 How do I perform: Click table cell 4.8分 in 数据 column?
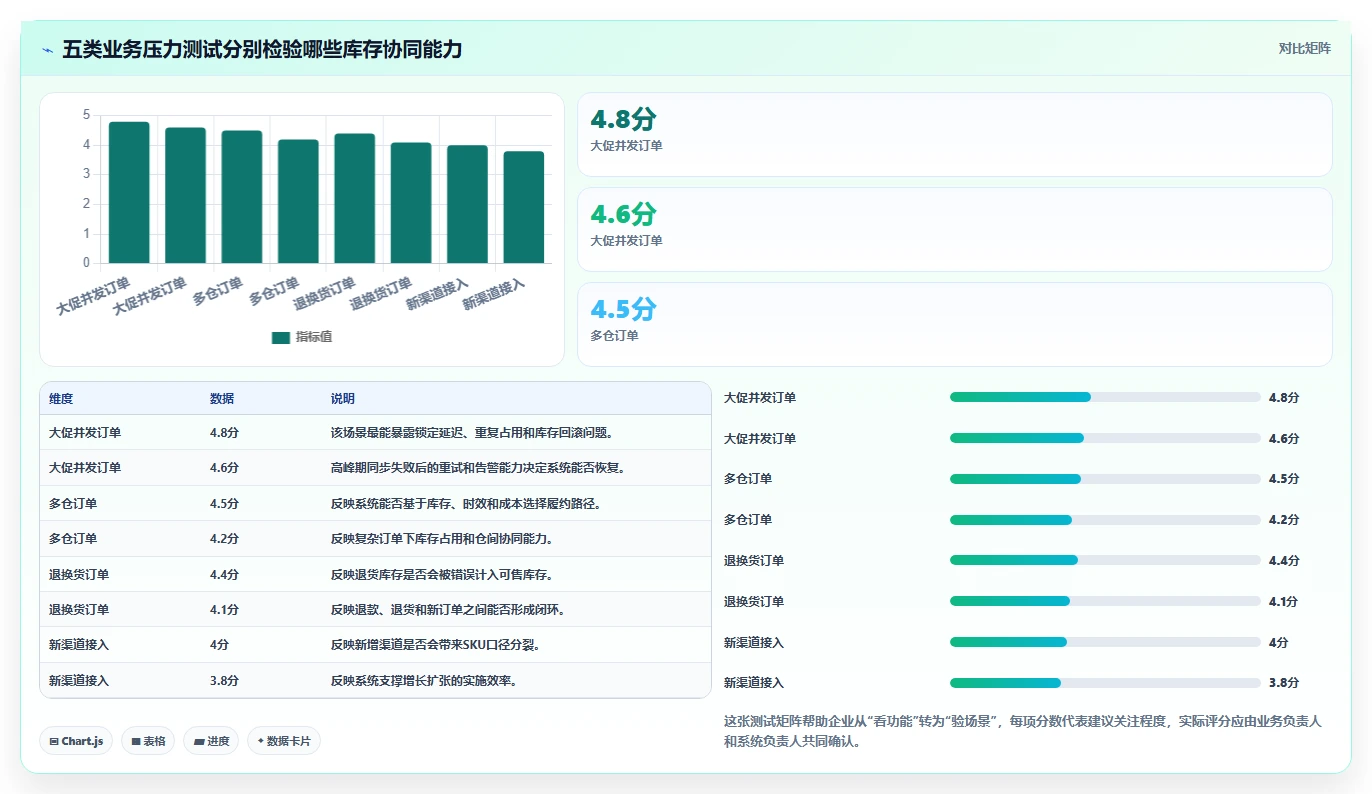[224, 433]
